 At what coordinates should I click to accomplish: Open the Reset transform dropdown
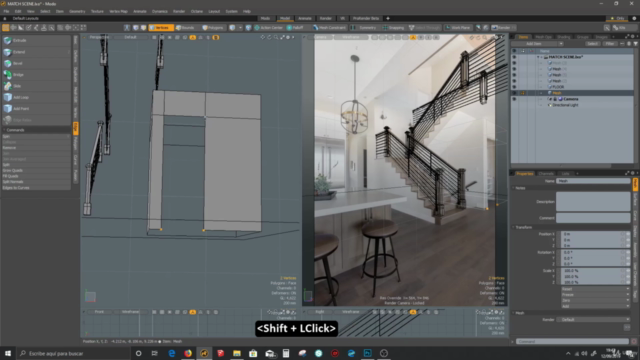tap(596, 289)
